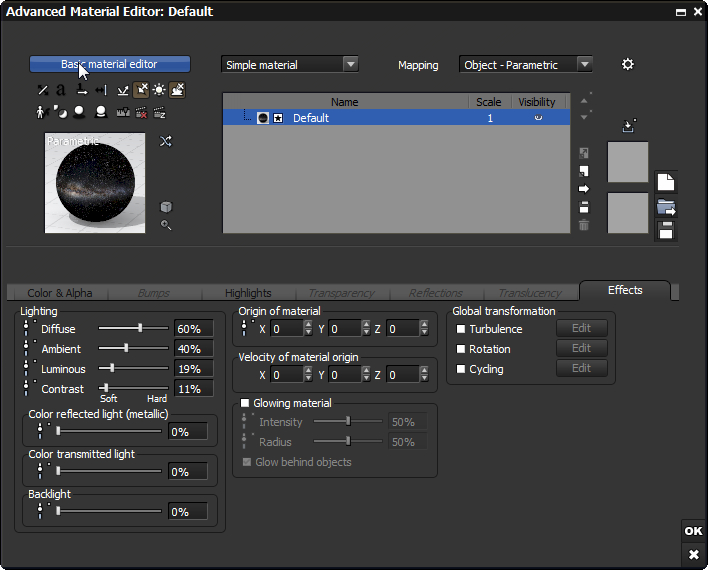
Task: Click the randomize shuffle icon beside preview
Action: click(x=166, y=141)
